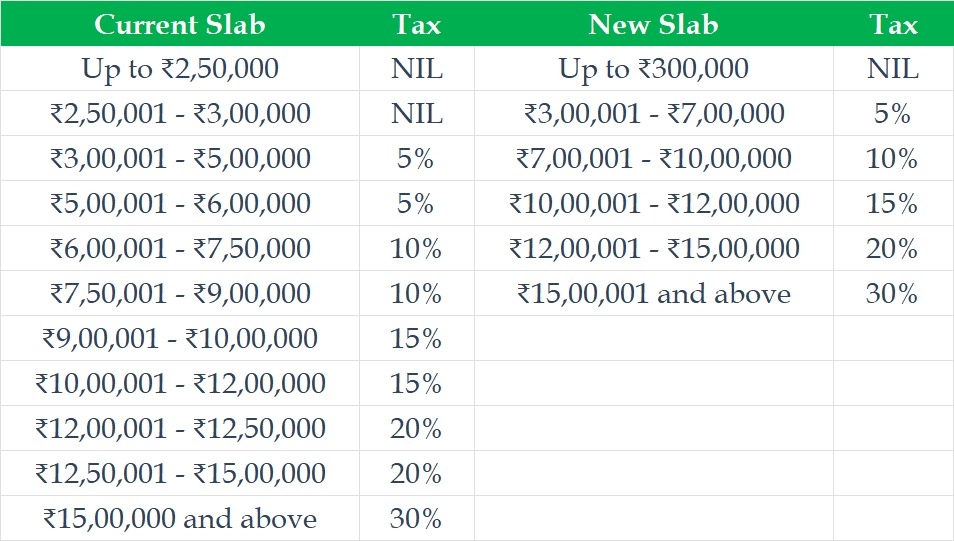Viewport: 954px width, 541px height.
Task: Click the ₹5,00,001 - ₹6,00,000 slab cell
Action: pyautogui.click(x=180, y=204)
